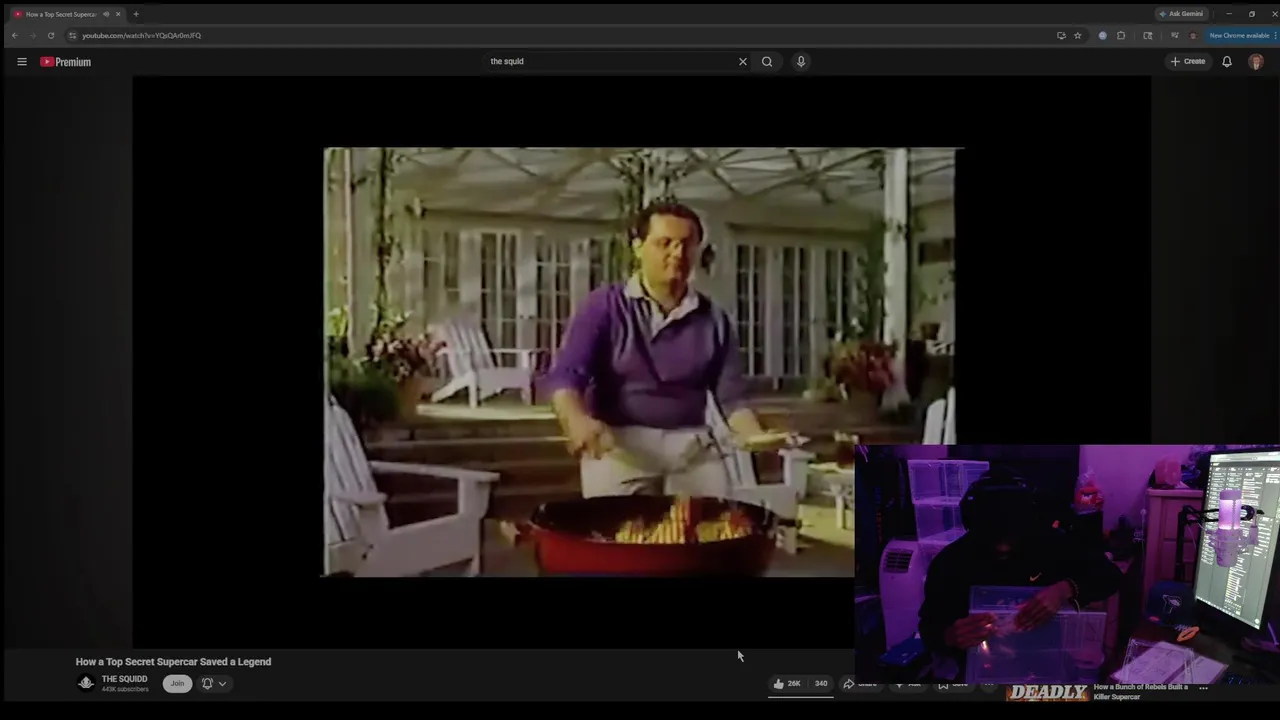Bookmark this page with the star icon
This screenshot has width=1280, height=720.
1078,36
